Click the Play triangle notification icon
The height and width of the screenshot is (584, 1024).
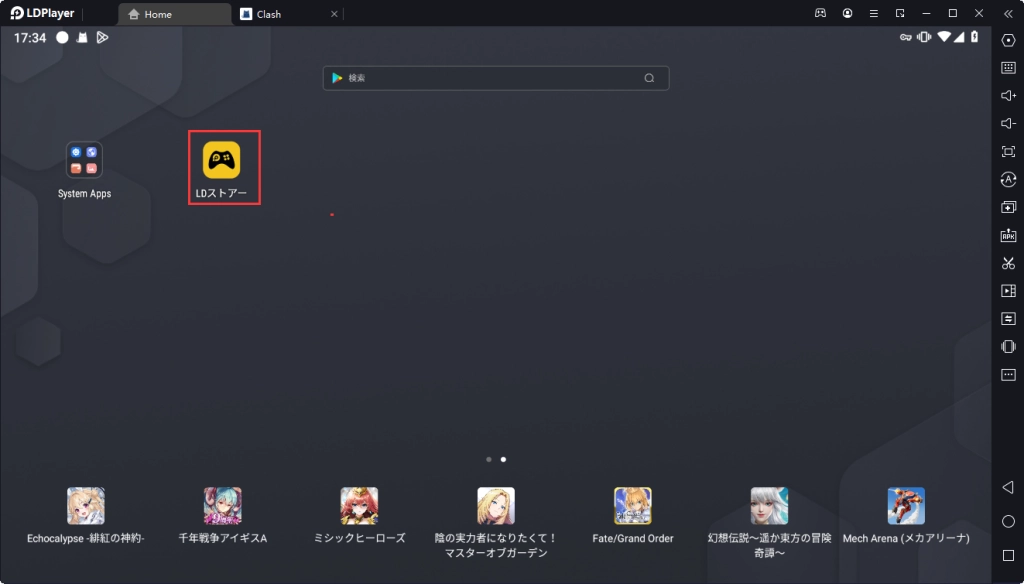[102, 37]
